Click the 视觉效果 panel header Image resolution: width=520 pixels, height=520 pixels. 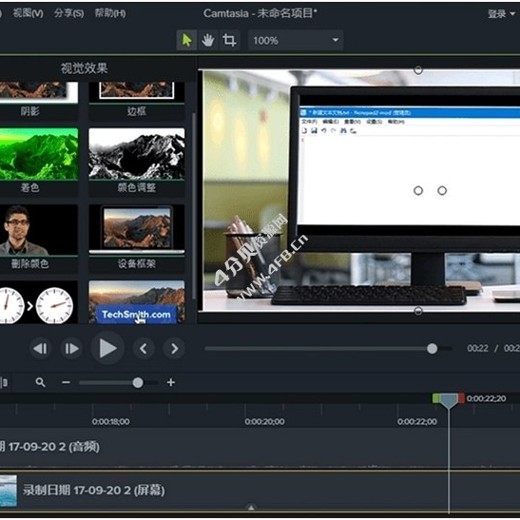pyautogui.click(x=84, y=68)
